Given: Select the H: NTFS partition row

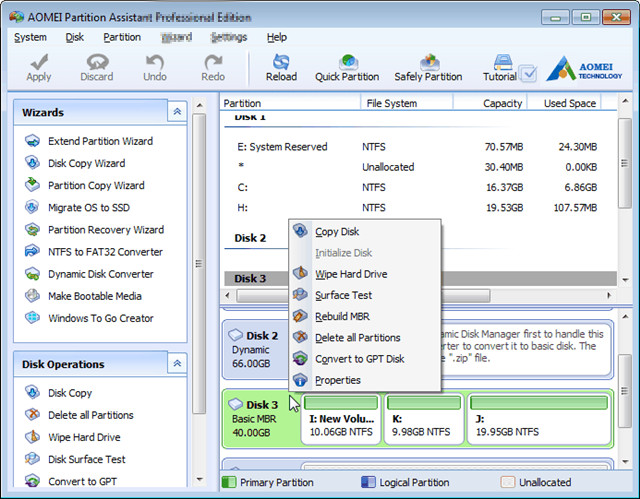Looking at the screenshot, I should point(420,208).
